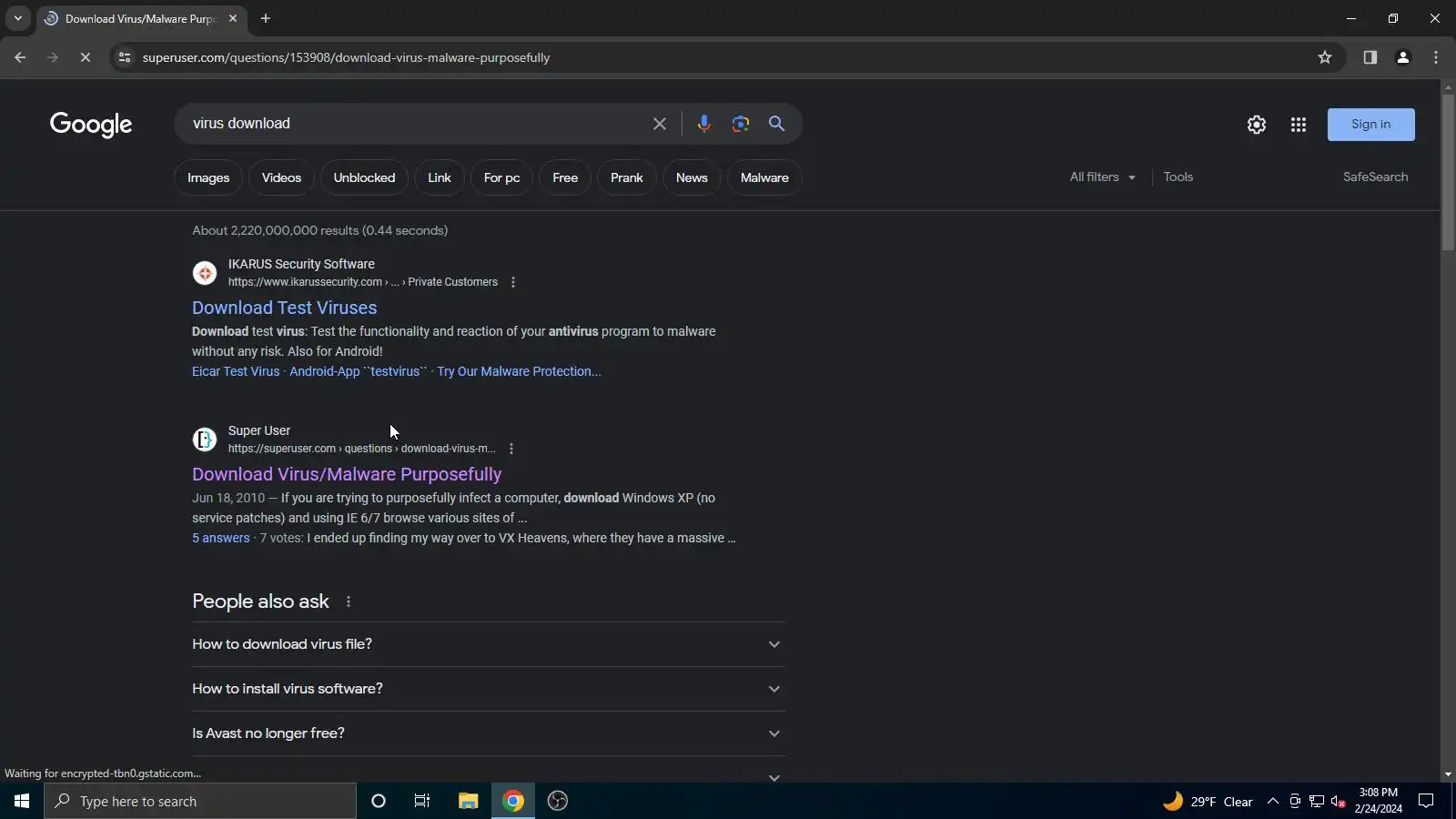The image size is (1456, 819).
Task: Click the browser back arrow
Action: click(20, 57)
